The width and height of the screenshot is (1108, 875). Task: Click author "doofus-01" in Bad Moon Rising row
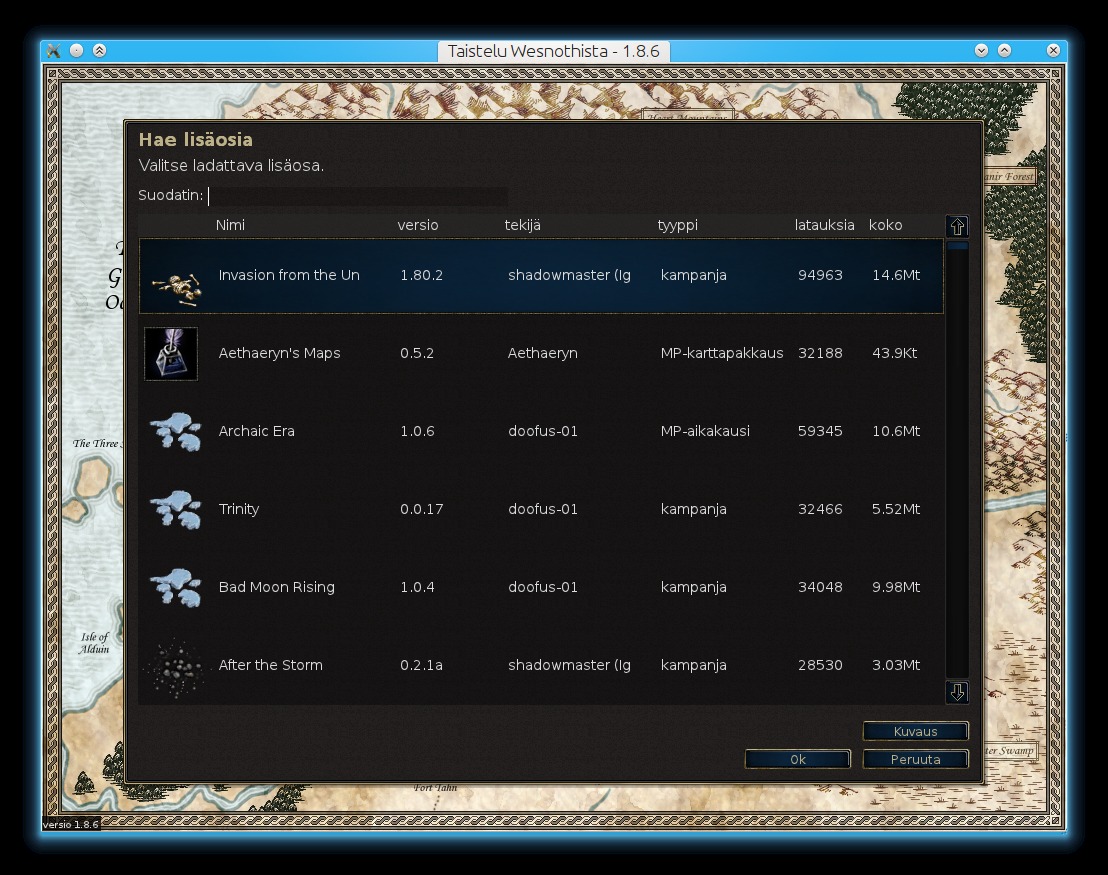coord(543,587)
